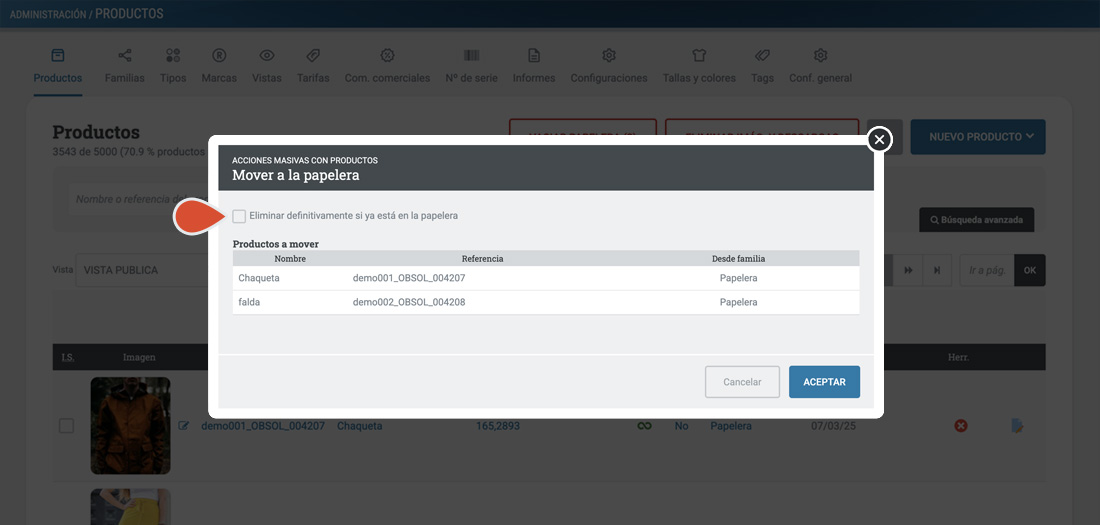Click the Marcas registered-mark icon
This screenshot has height=525, width=1100.
[219, 55]
